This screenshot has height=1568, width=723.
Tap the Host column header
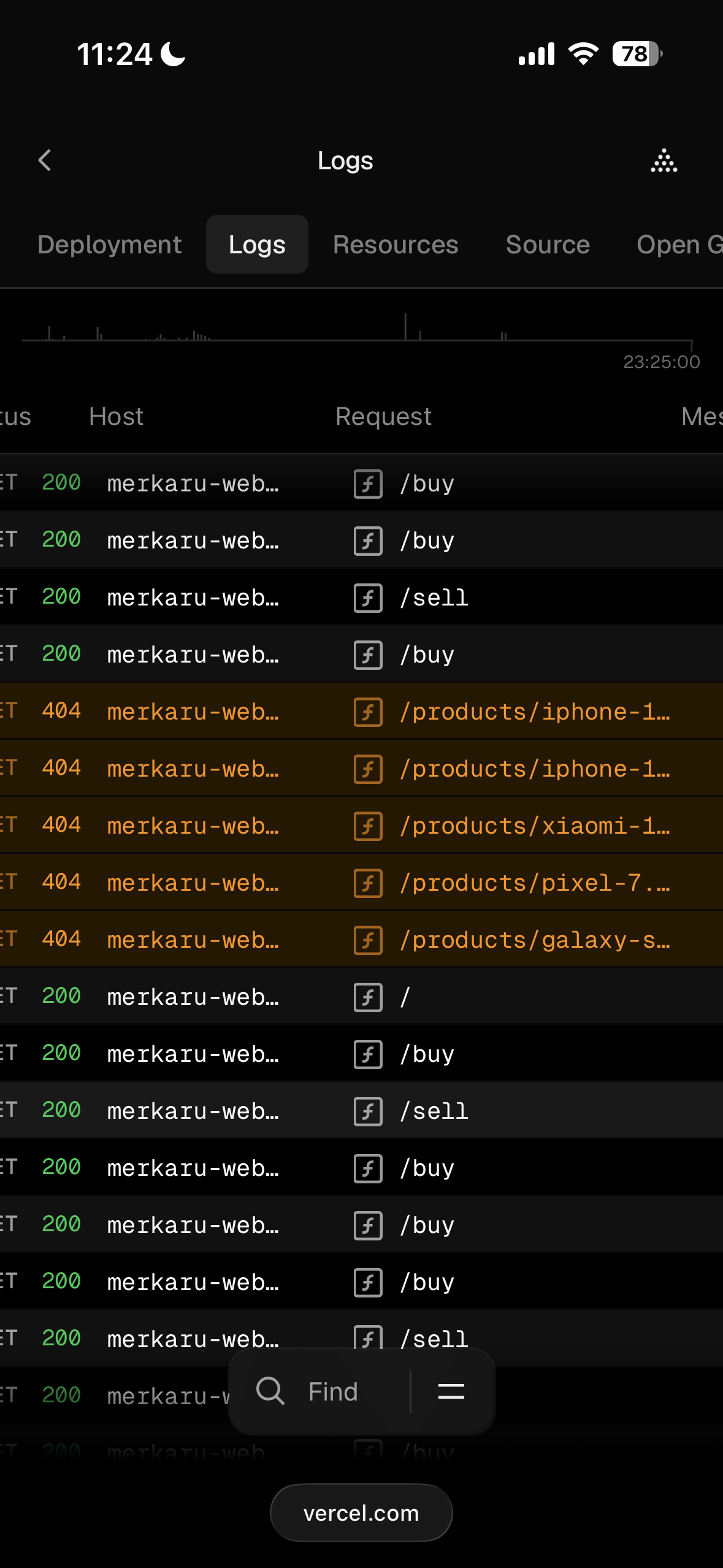(x=116, y=417)
